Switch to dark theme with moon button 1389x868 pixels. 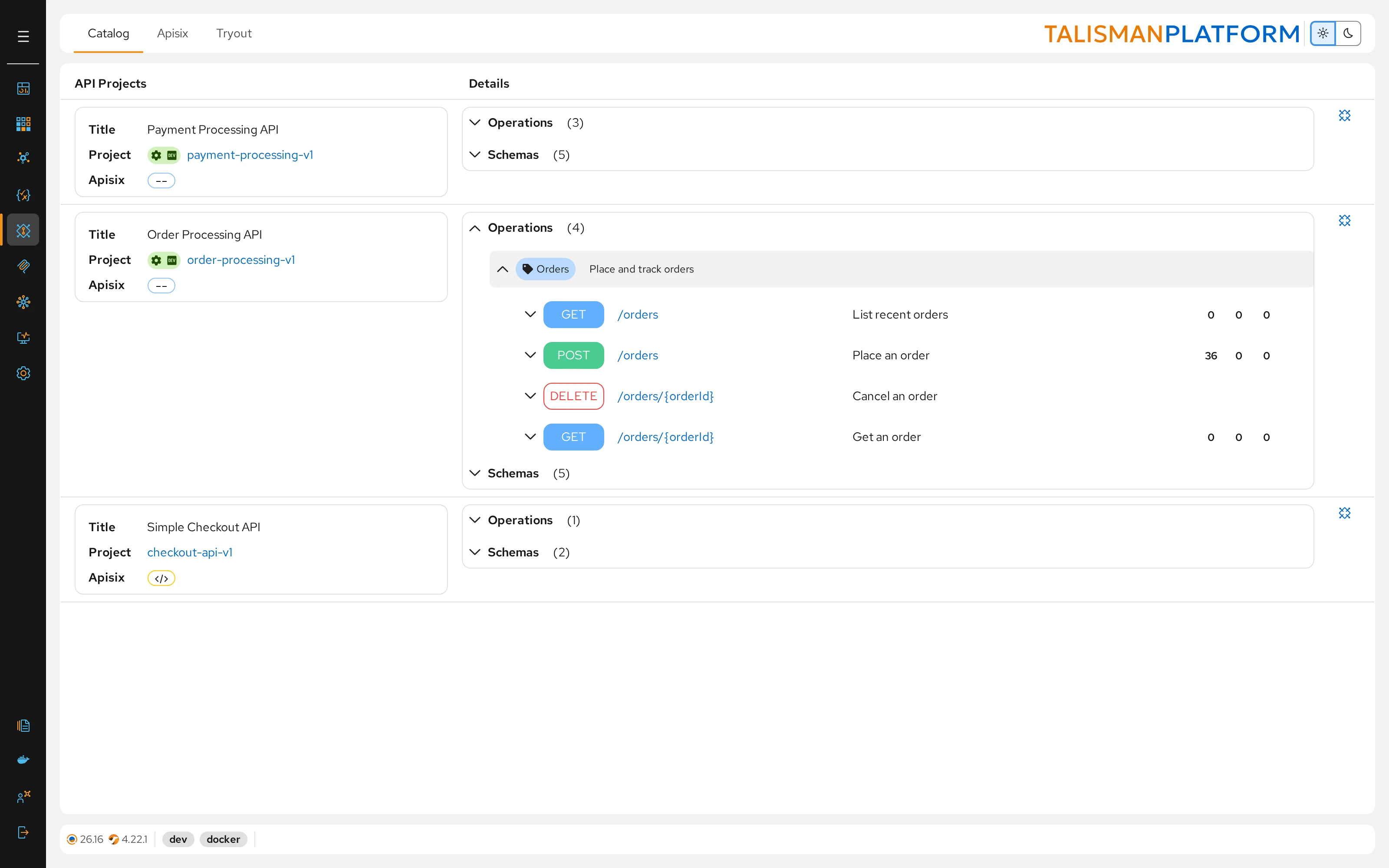click(x=1348, y=33)
